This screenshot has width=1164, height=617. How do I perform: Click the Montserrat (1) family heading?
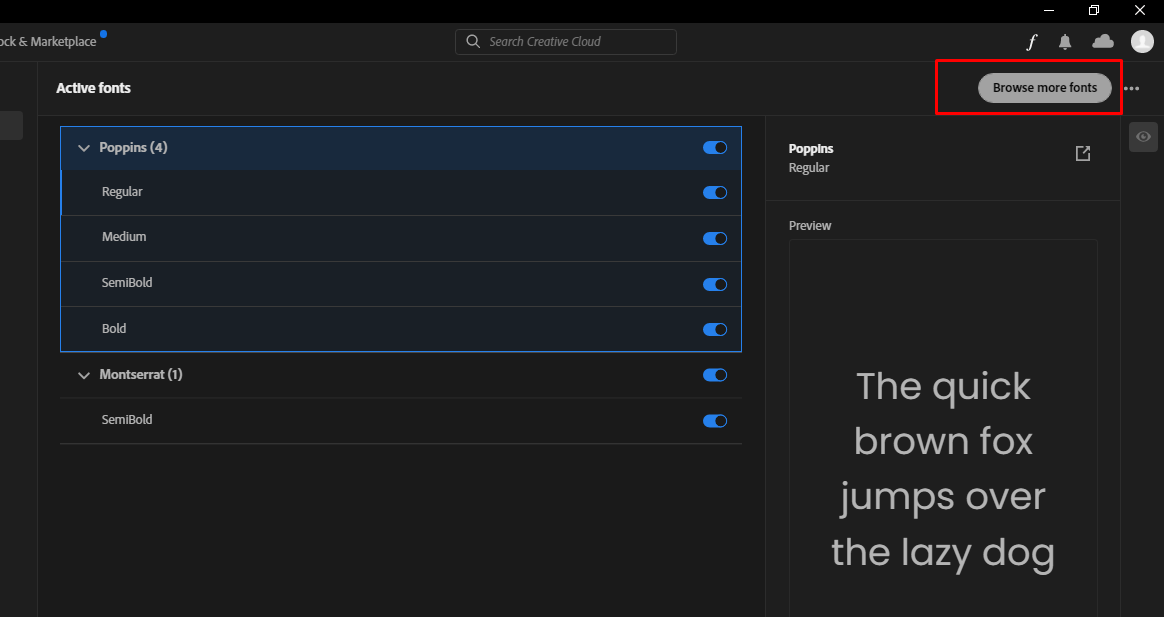pyautogui.click(x=141, y=374)
